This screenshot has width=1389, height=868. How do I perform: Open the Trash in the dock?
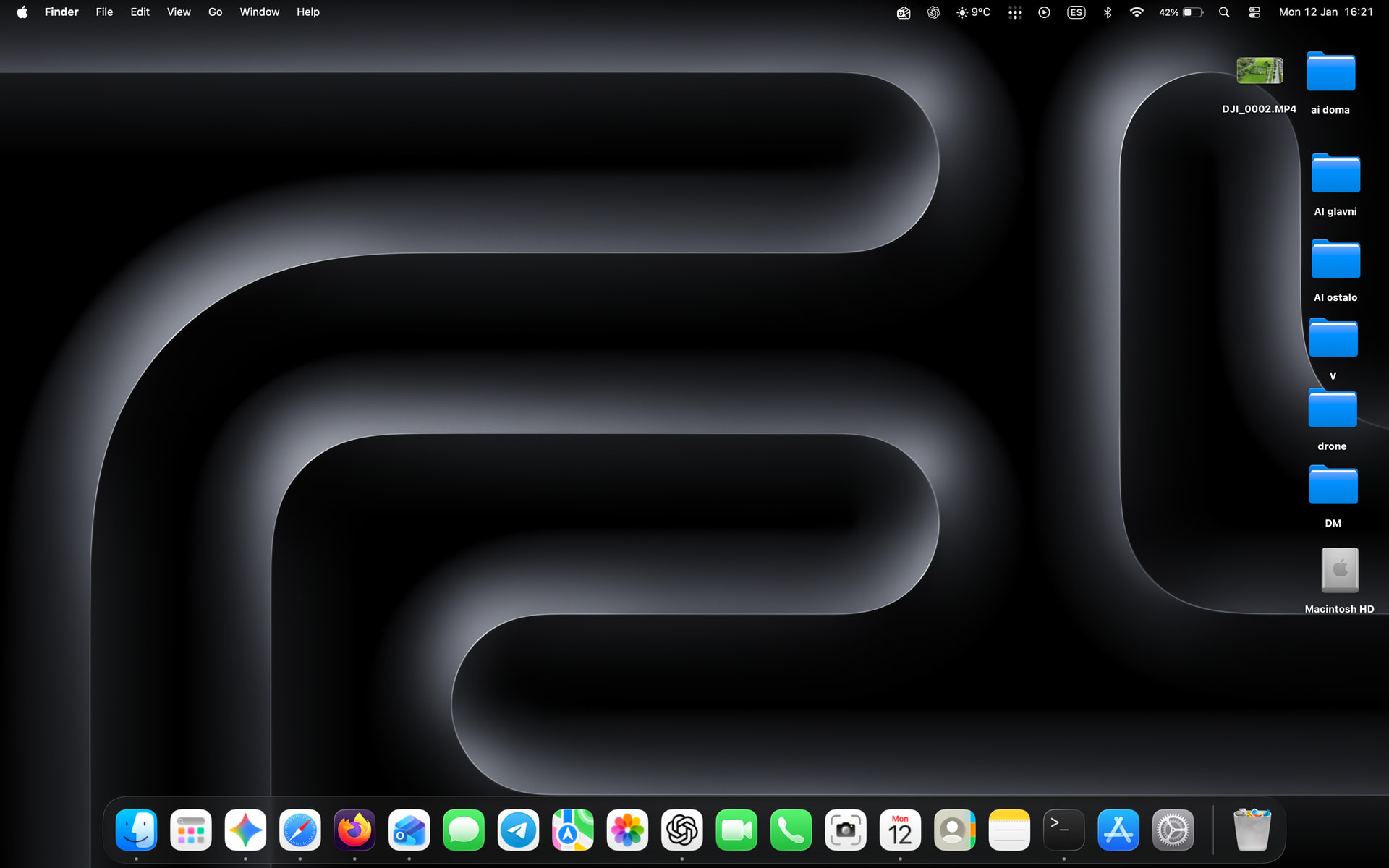coord(1252,830)
